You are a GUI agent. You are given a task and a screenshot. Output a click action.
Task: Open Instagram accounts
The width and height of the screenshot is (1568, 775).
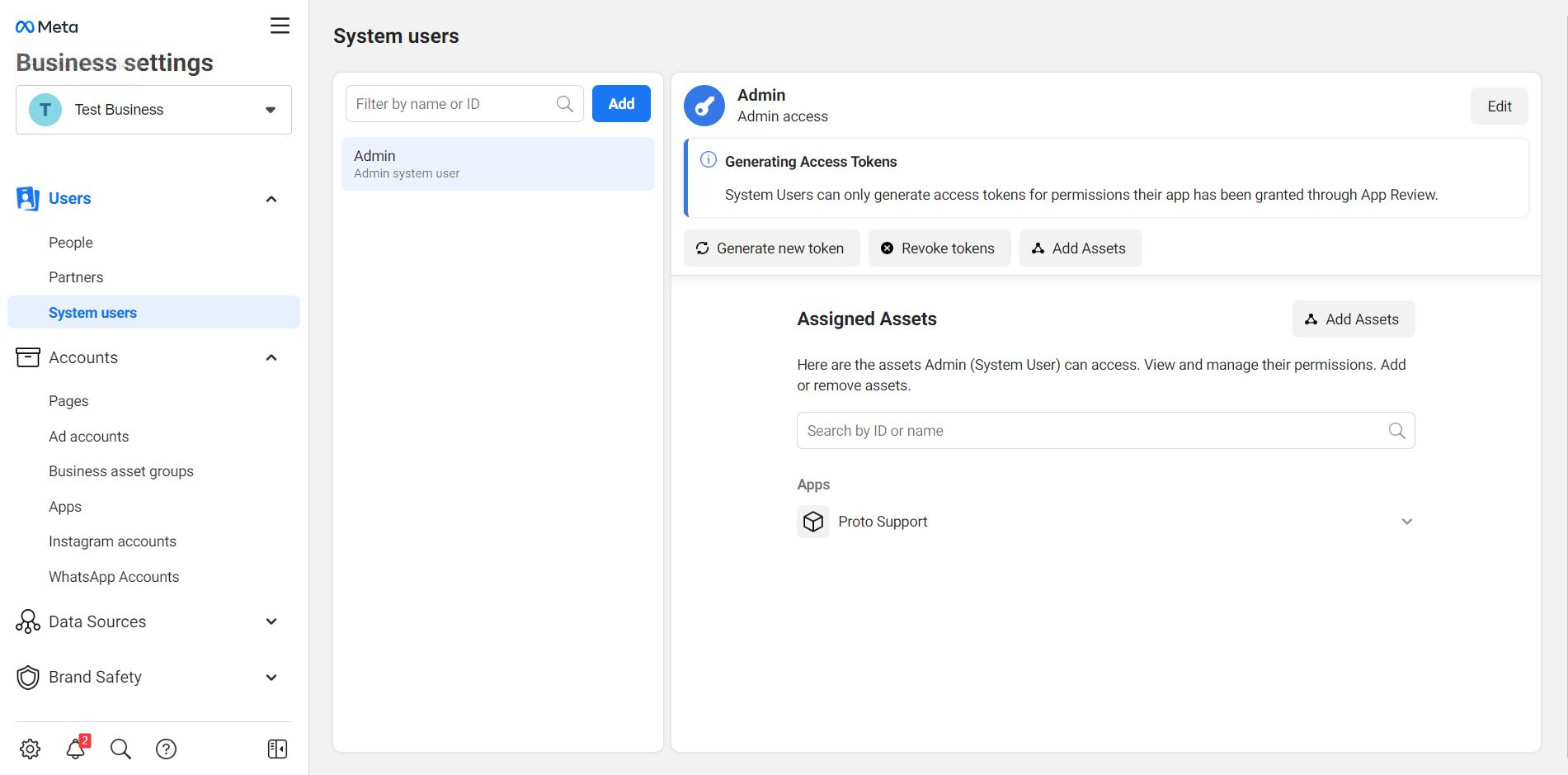pos(112,541)
